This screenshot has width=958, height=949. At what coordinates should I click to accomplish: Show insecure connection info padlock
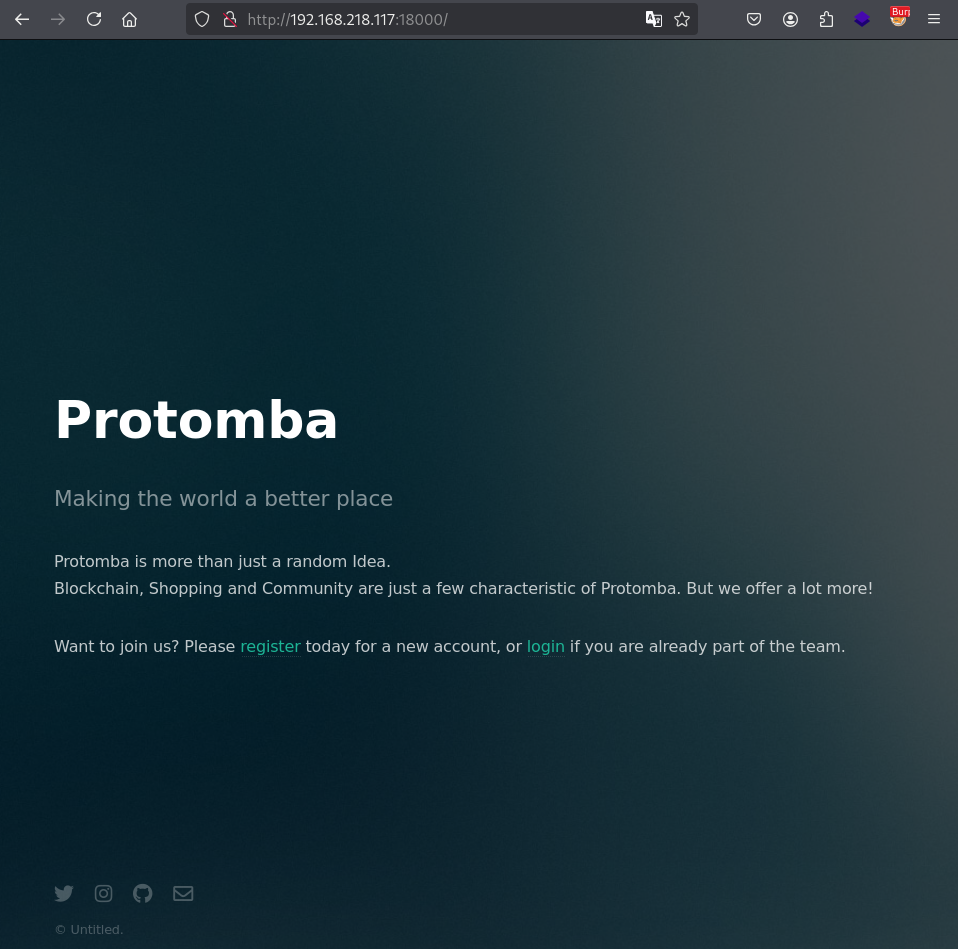pyautogui.click(x=230, y=20)
